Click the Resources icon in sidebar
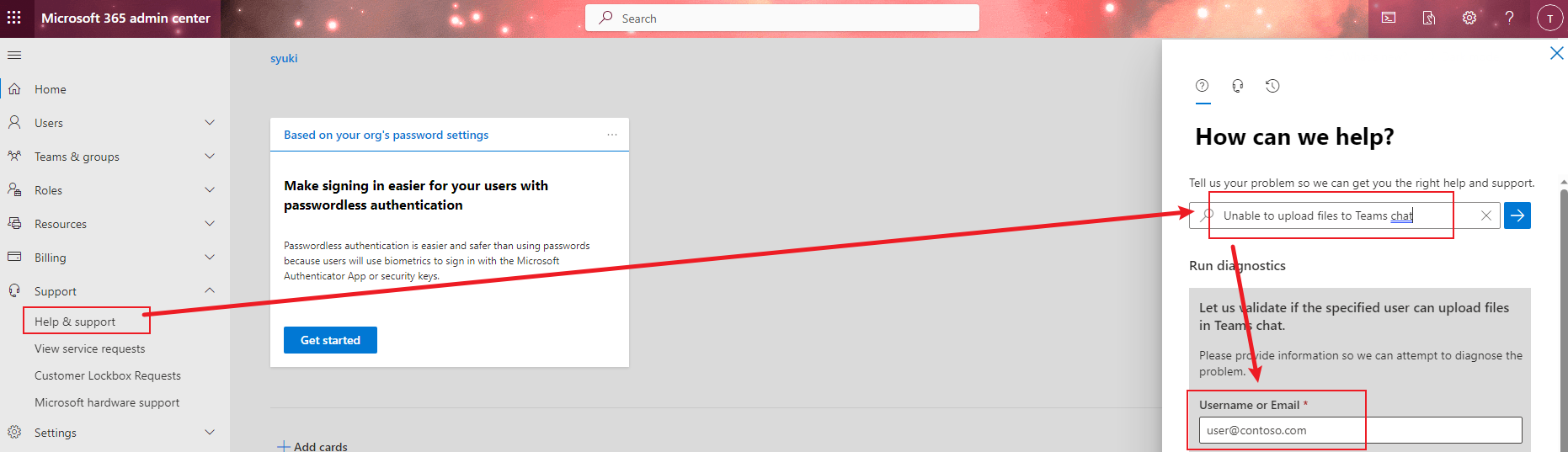Screen dimensions: 1568x452 point(14,223)
